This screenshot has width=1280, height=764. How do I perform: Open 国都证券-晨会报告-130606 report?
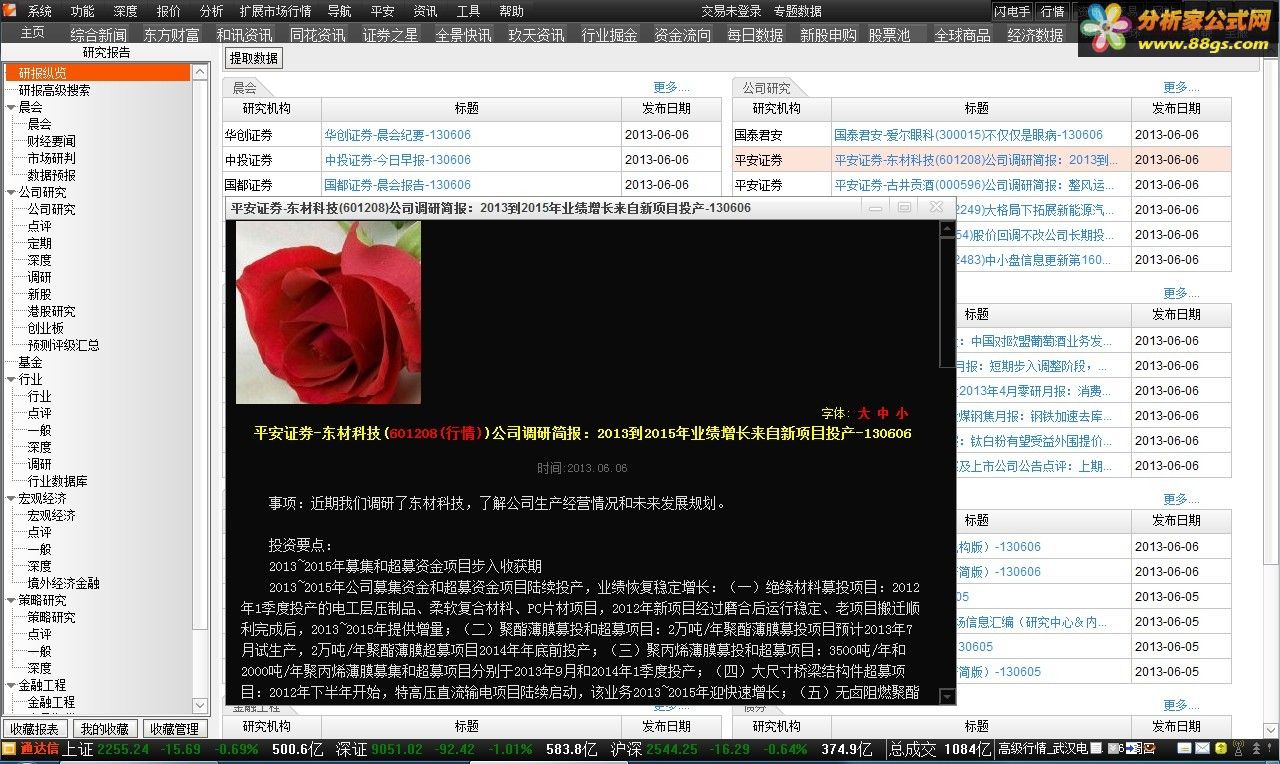(x=397, y=184)
